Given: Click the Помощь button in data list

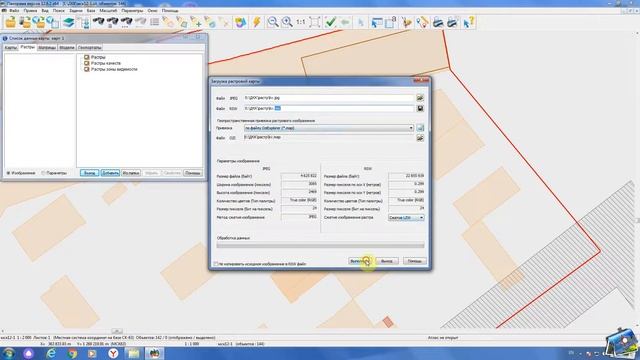Looking at the screenshot, I should (193, 173).
